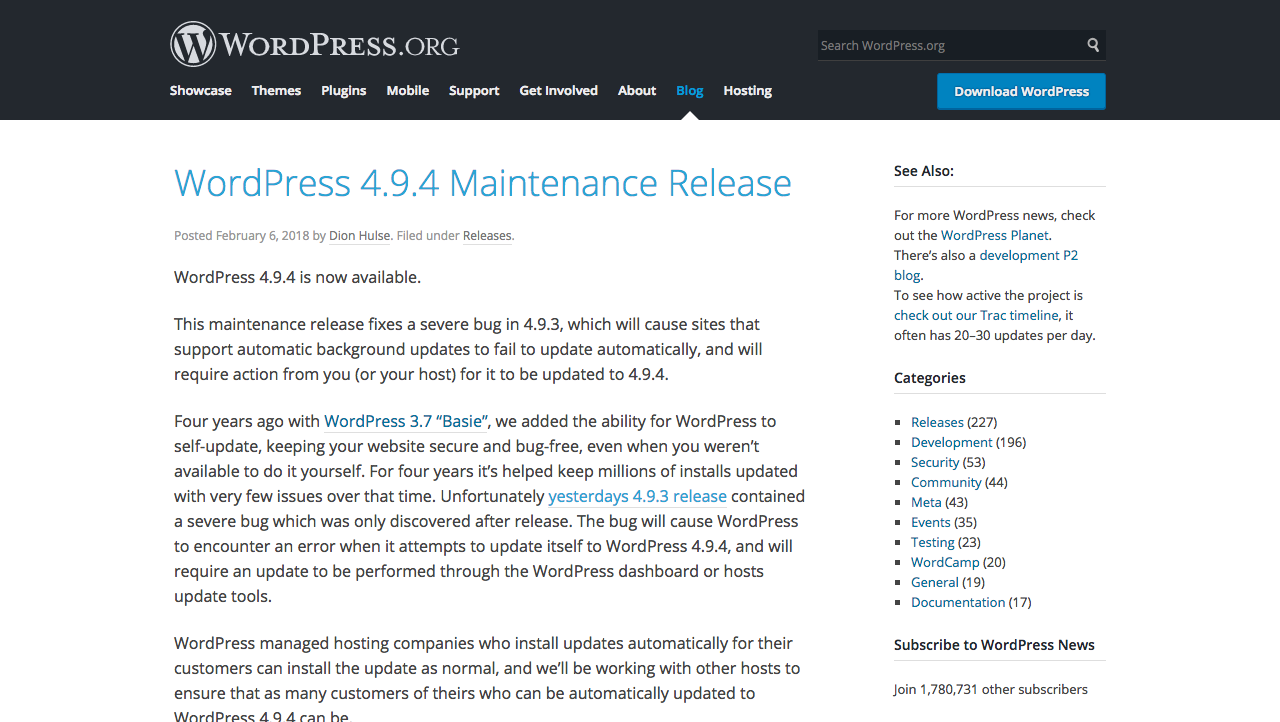Open the About menu item
1280x722 pixels.
[x=637, y=90]
